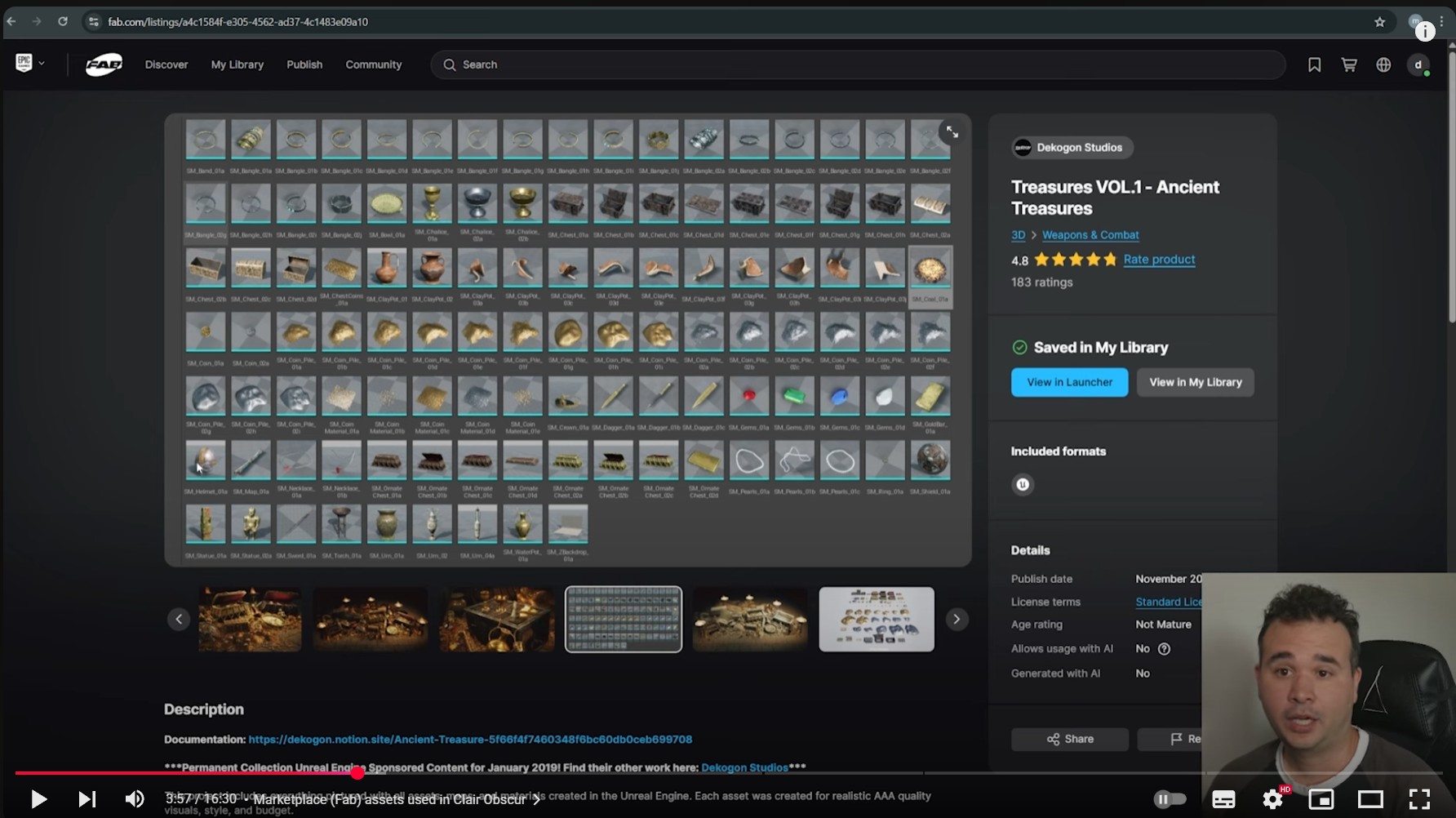Open the Publish menu
The height and width of the screenshot is (818, 1456).
(x=304, y=64)
